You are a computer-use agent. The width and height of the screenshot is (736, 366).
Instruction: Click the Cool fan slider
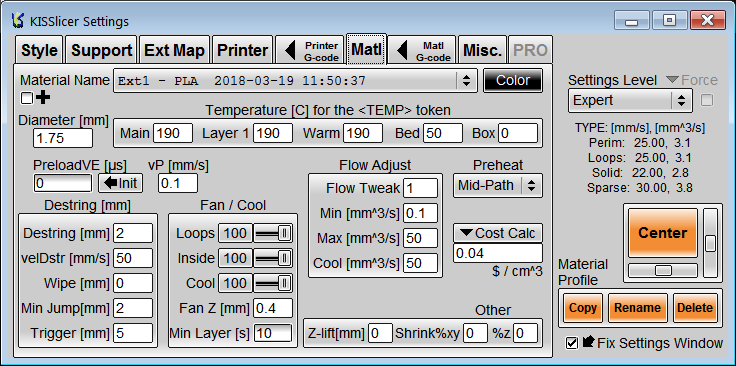[273, 283]
